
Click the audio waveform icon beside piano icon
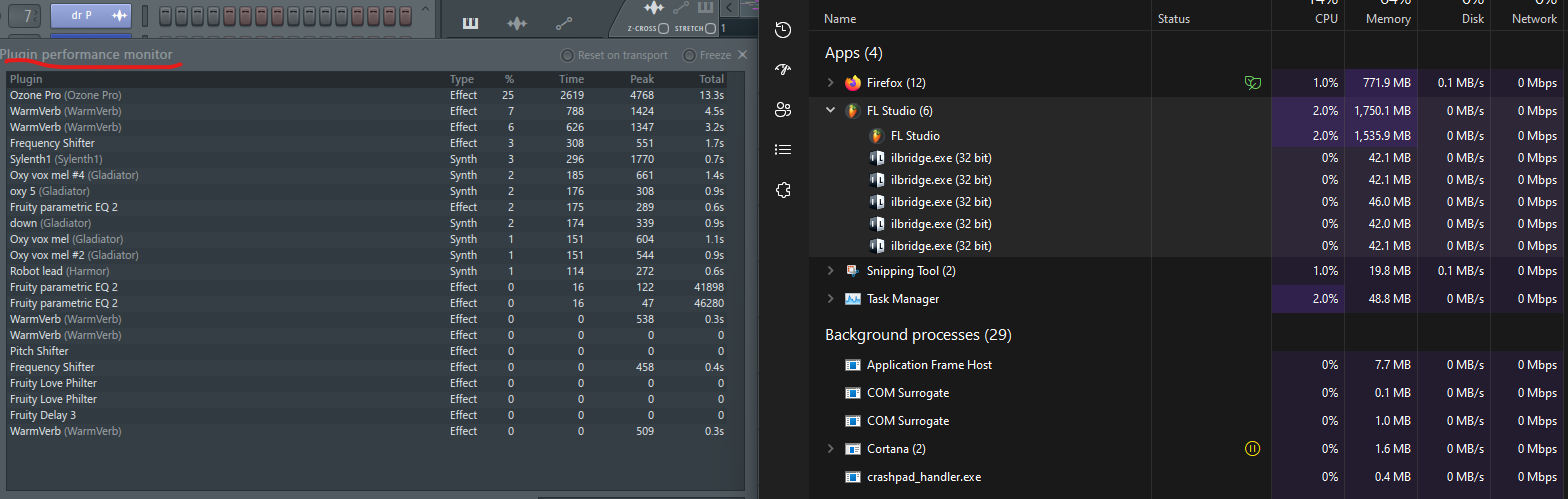[x=517, y=24]
